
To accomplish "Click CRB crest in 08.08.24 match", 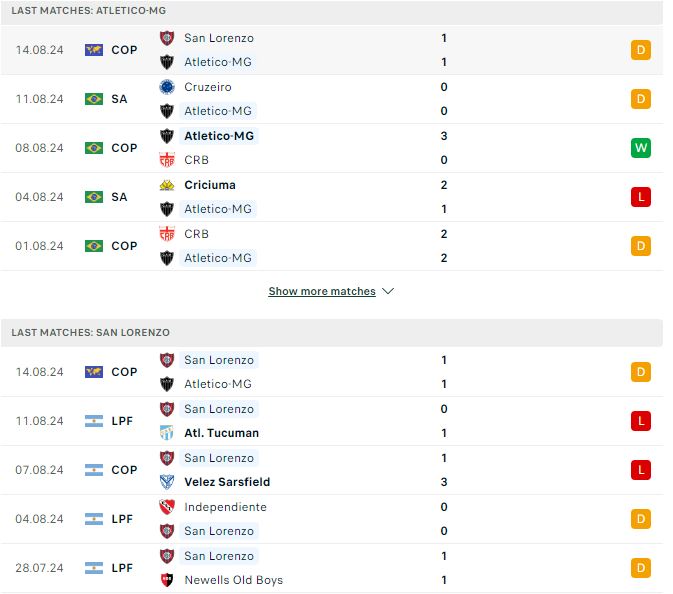I will [x=167, y=160].
